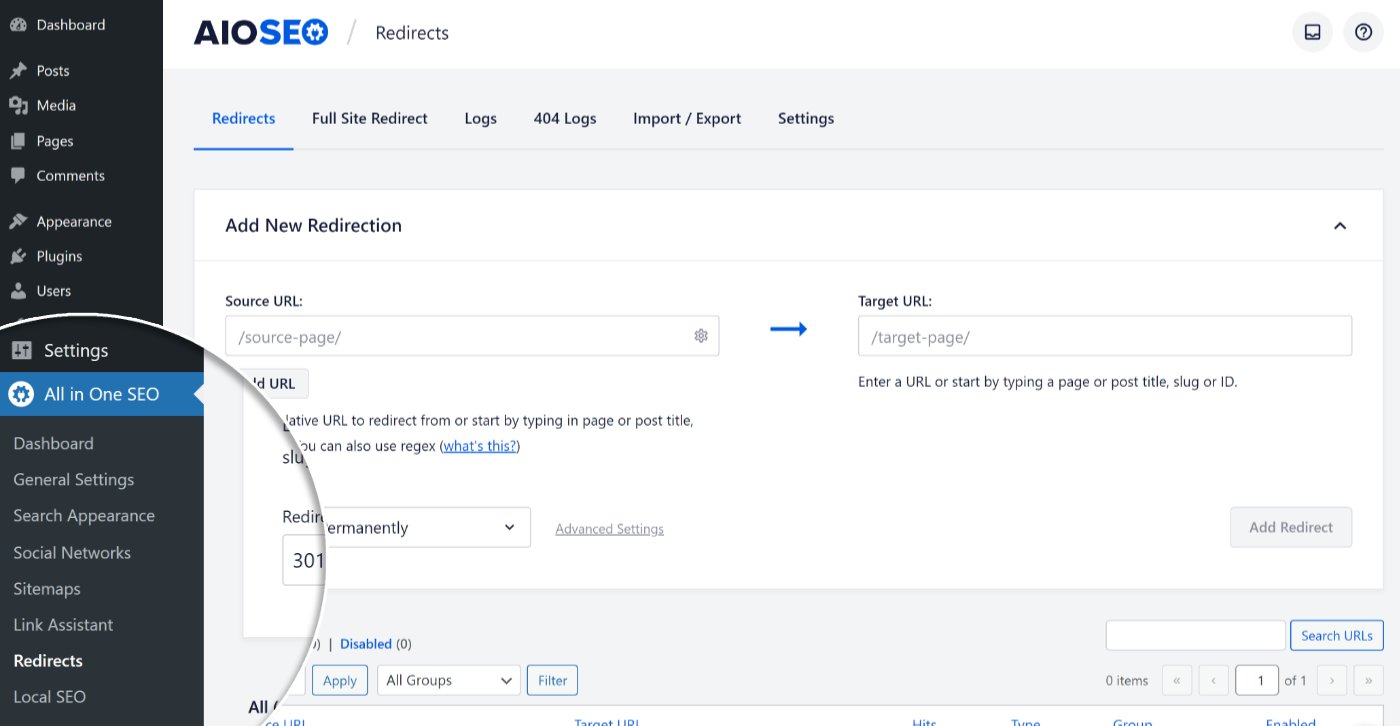Viewport: 1400px width, 726px height.
Task: Click the search URLs text box
Action: 1195,635
